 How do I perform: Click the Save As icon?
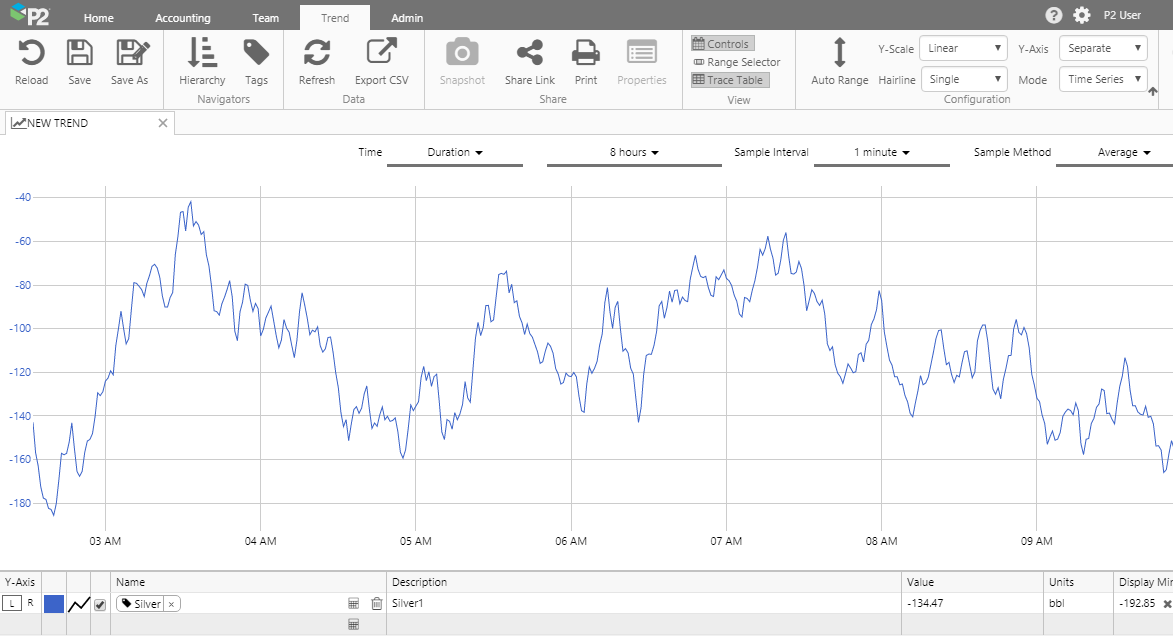pos(129,54)
